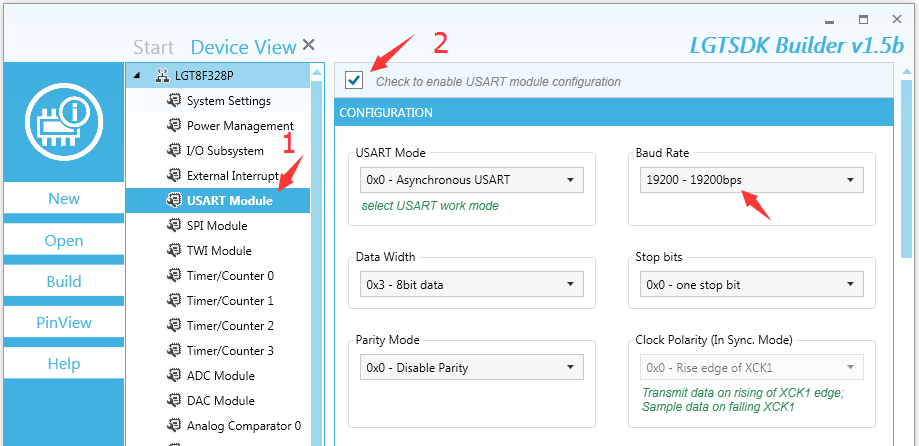Click the Power Management chip icon

click(173, 125)
